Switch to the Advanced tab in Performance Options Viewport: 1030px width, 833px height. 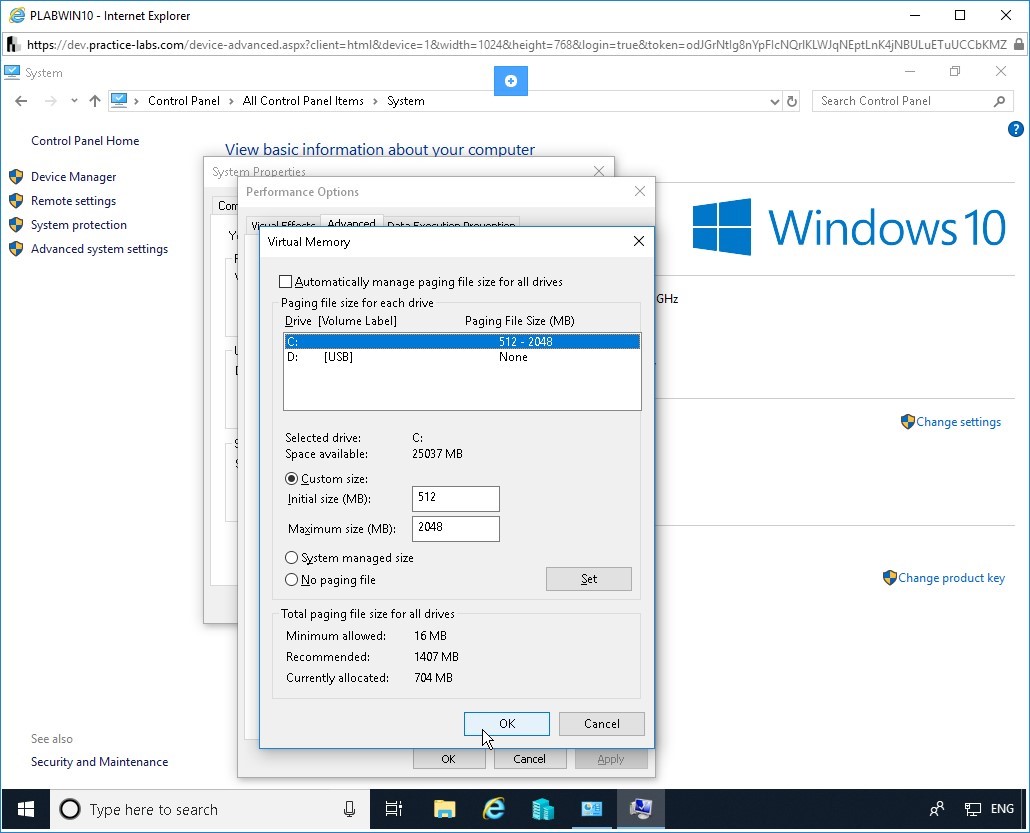[351, 223]
